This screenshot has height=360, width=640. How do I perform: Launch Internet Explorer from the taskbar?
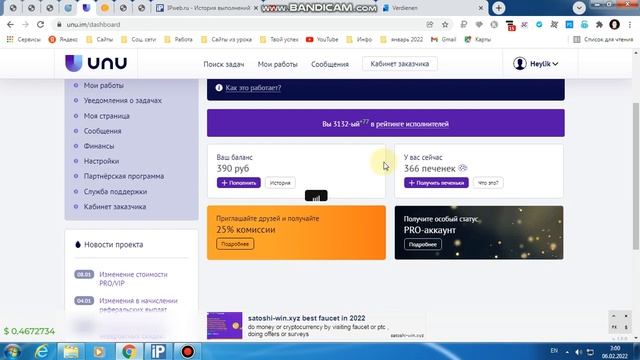[42, 351]
